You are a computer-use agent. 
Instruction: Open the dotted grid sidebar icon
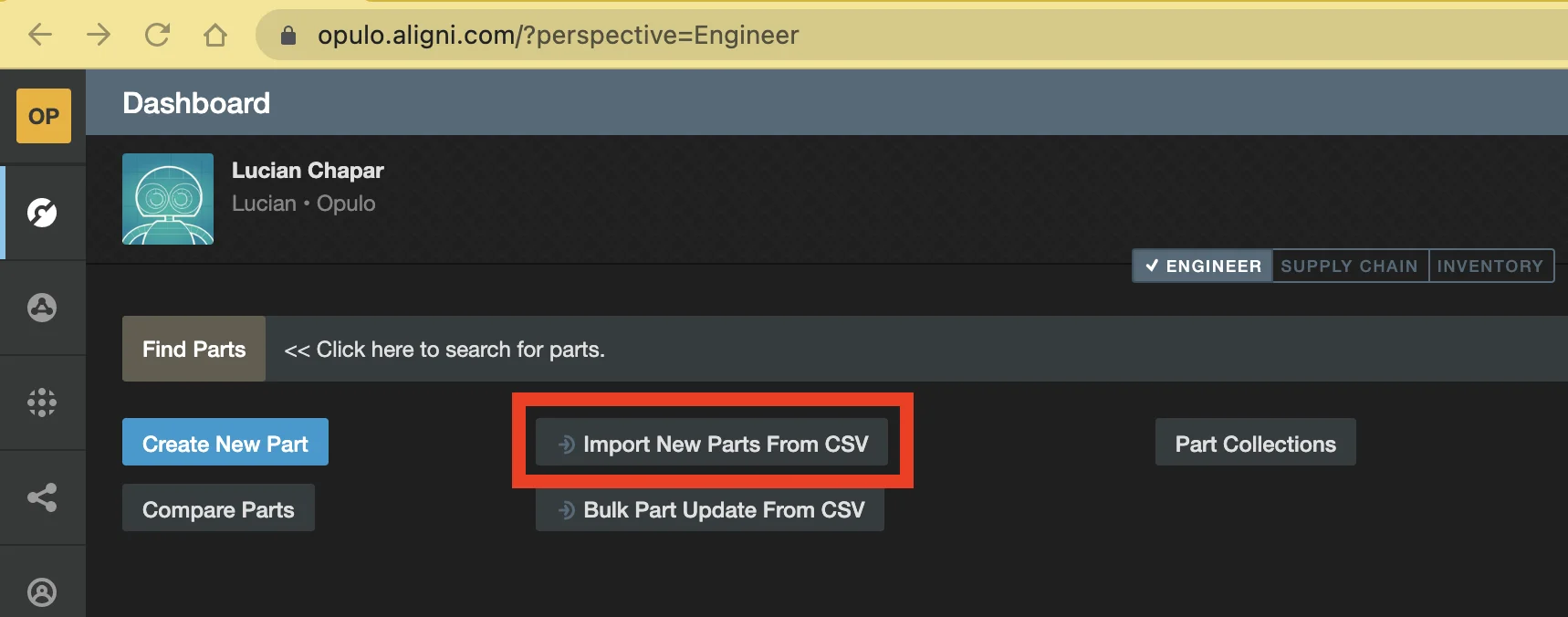(x=42, y=403)
